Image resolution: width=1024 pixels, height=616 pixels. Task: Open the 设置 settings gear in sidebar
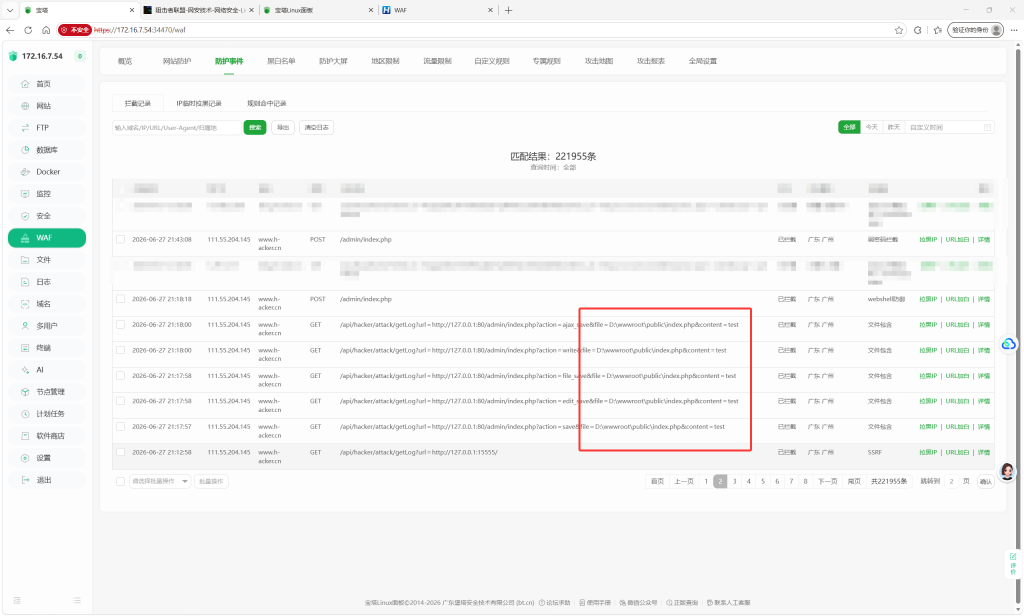25,458
